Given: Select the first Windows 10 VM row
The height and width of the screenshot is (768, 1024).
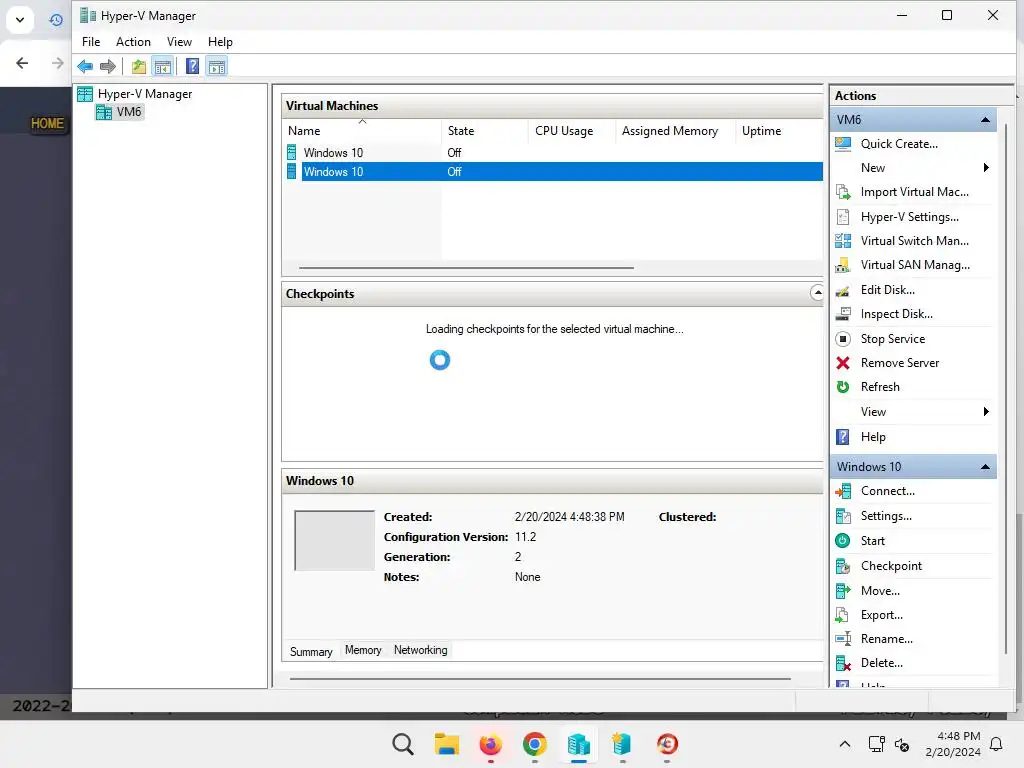Looking at the screenshot, I should tap(553, 153).
